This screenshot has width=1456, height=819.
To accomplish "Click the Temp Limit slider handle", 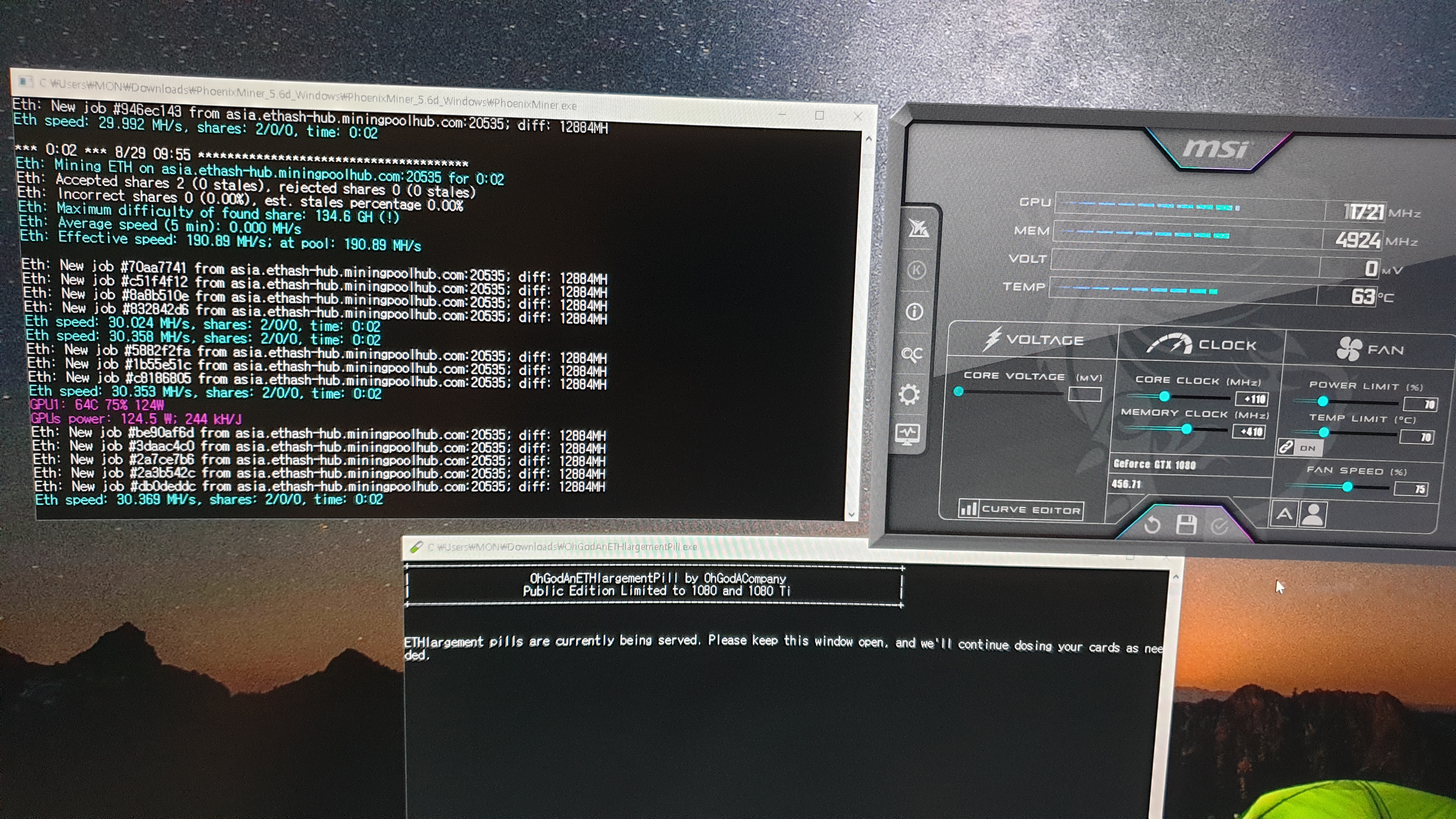I will point(1324,433).
